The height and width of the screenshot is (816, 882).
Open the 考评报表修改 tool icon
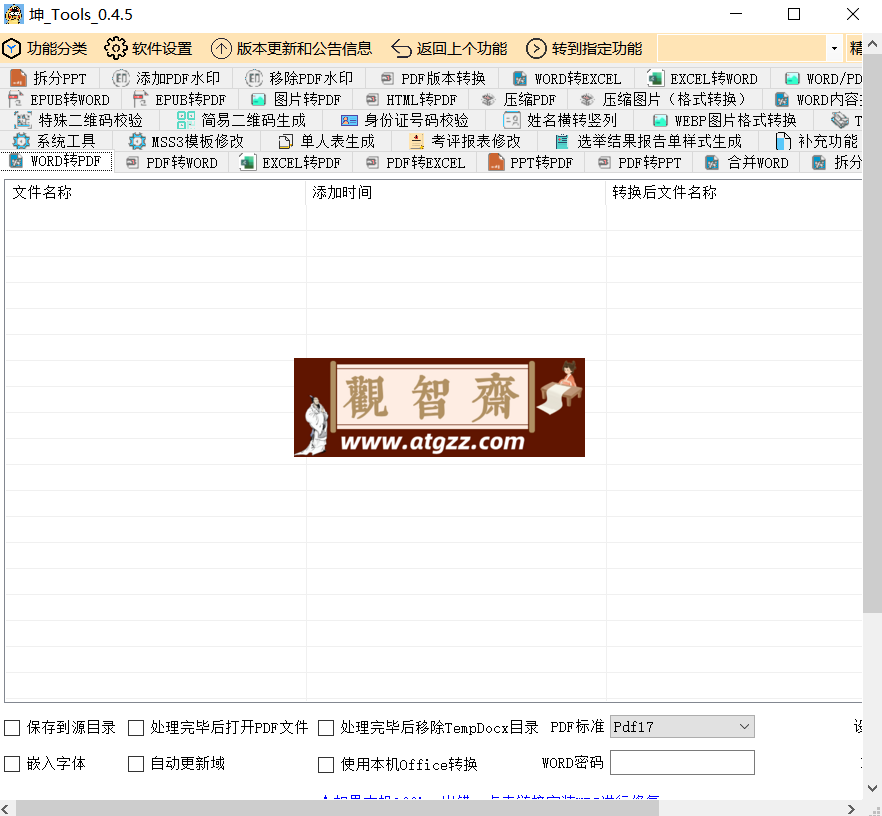coord(416,141)
